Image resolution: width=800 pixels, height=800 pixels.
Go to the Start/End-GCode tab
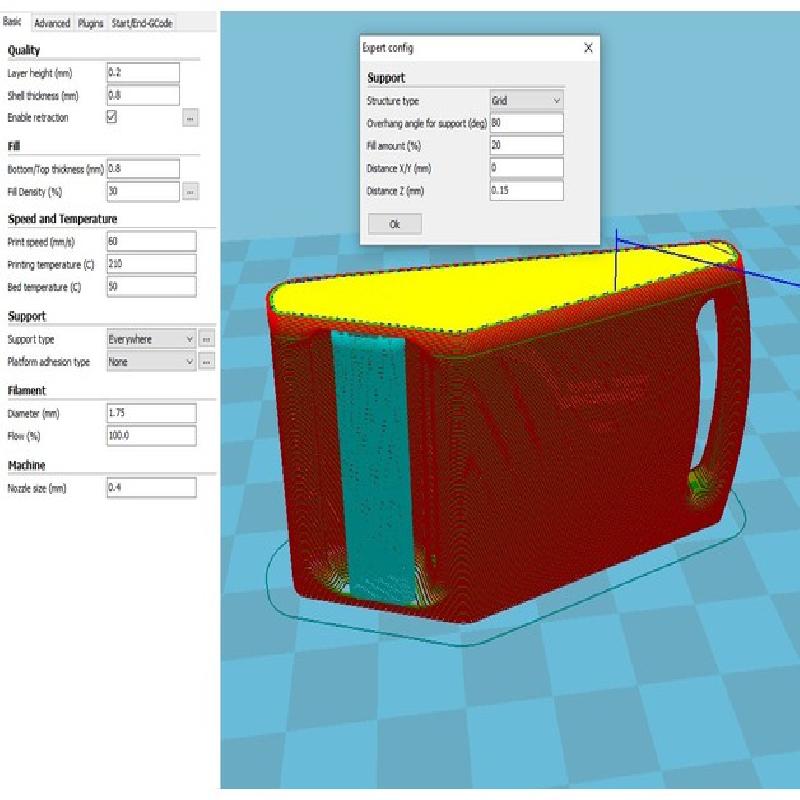point(141,23)
